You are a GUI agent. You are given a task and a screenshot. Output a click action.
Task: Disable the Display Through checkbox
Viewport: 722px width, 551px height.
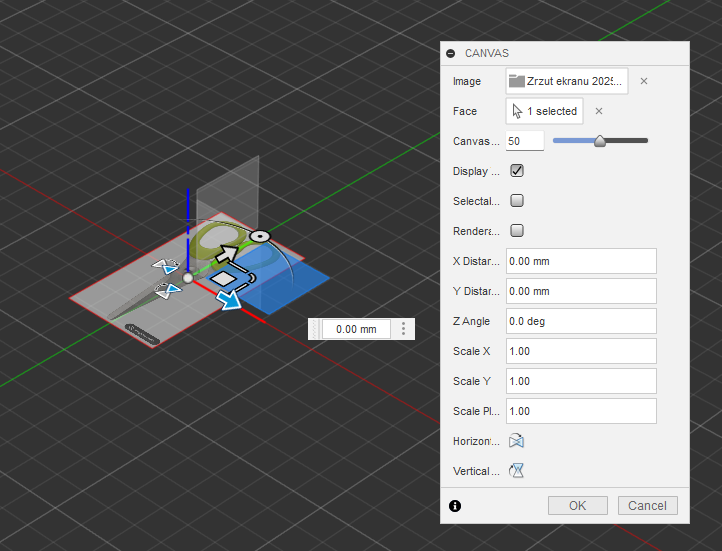pyautogui.click(x=517, y=171)
